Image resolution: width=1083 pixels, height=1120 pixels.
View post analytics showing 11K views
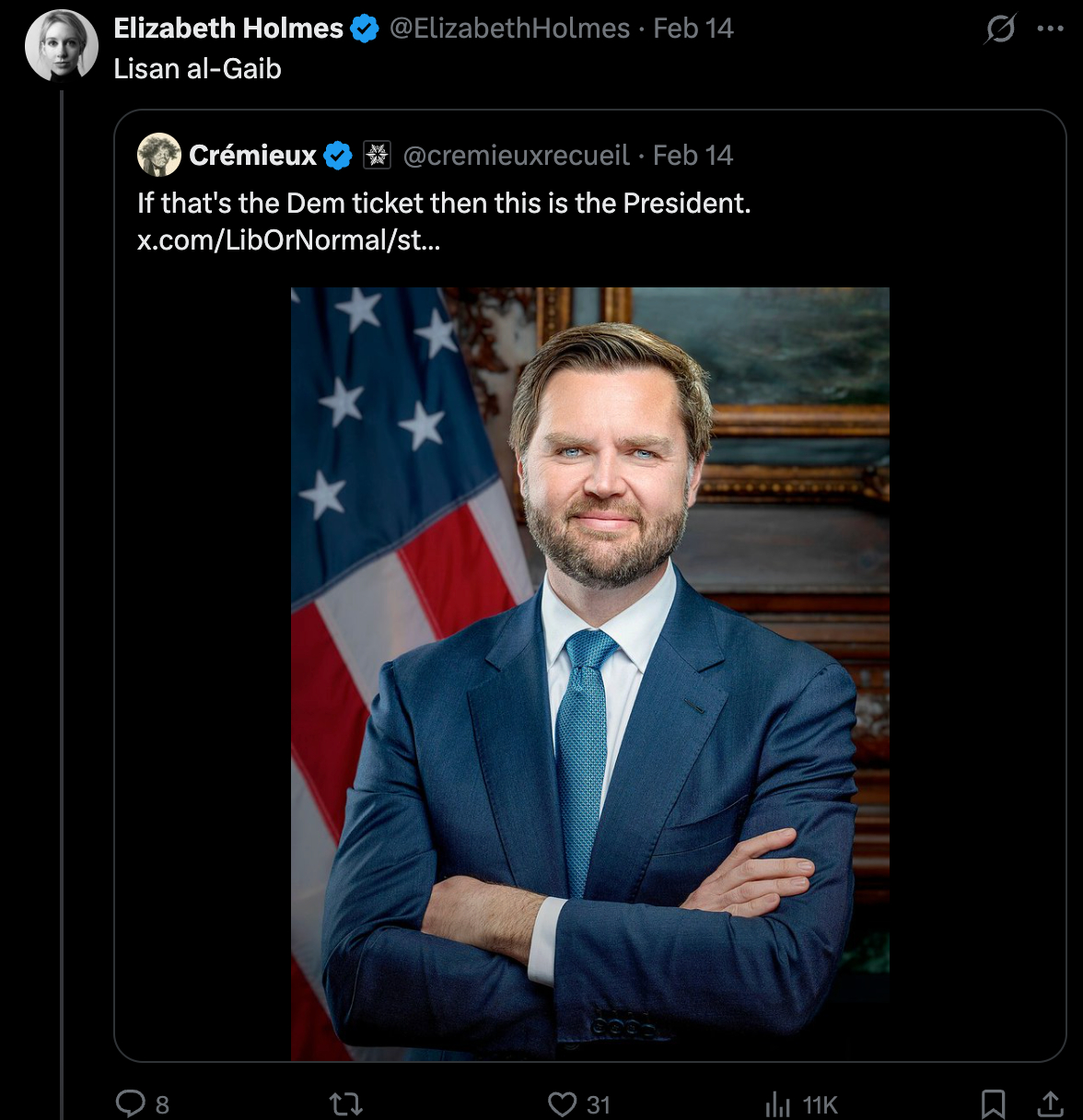[x=779, y=1103]
